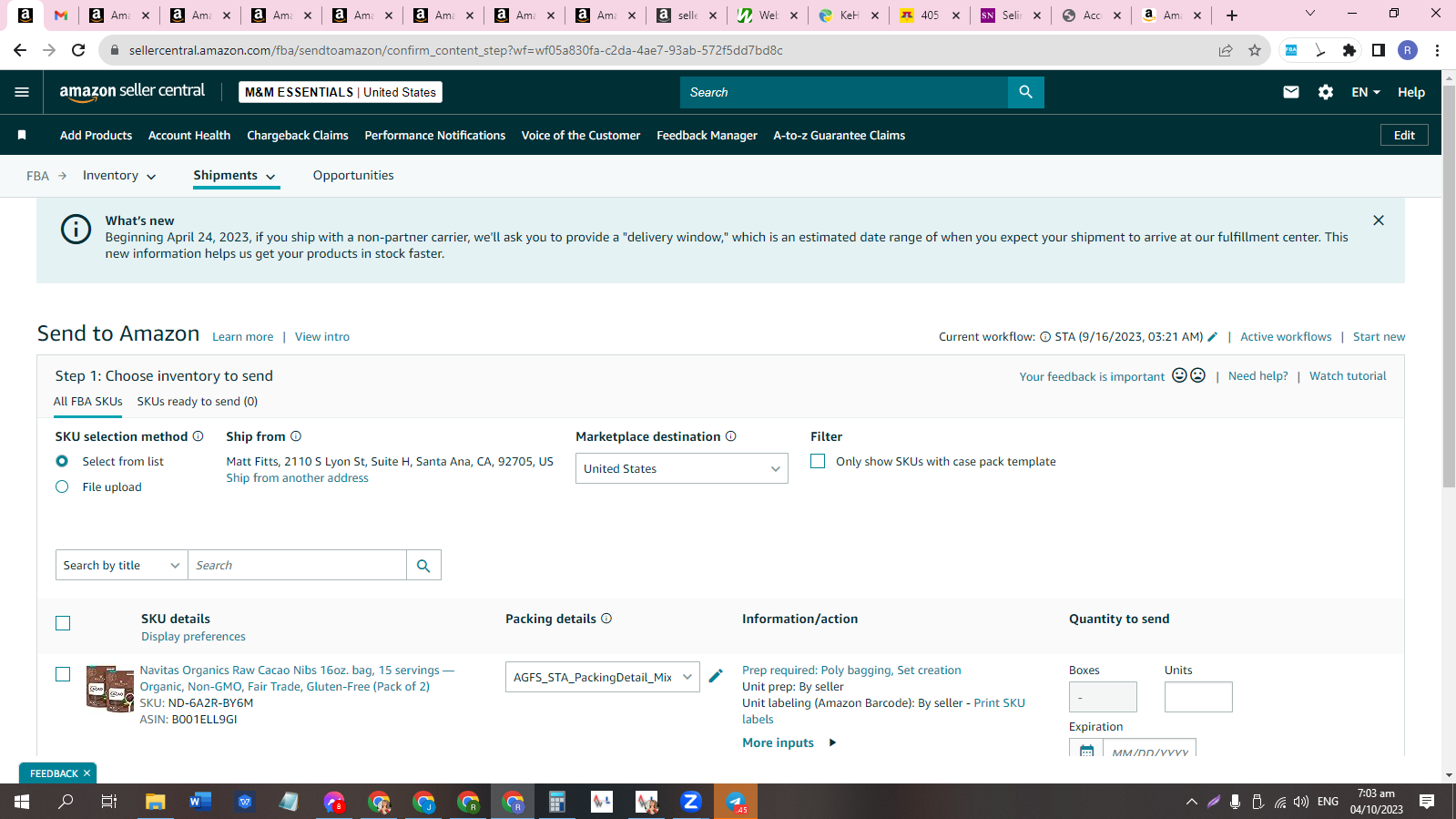Tick the checkbox for Navitas Organics Cacao Nibs
The image size is (1456, 819).
tap(63, 674)
